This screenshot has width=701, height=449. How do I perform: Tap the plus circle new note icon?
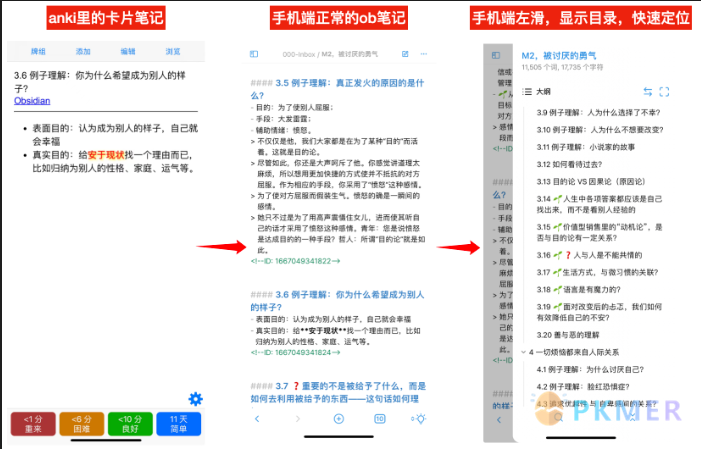click(x=339, y=419)
